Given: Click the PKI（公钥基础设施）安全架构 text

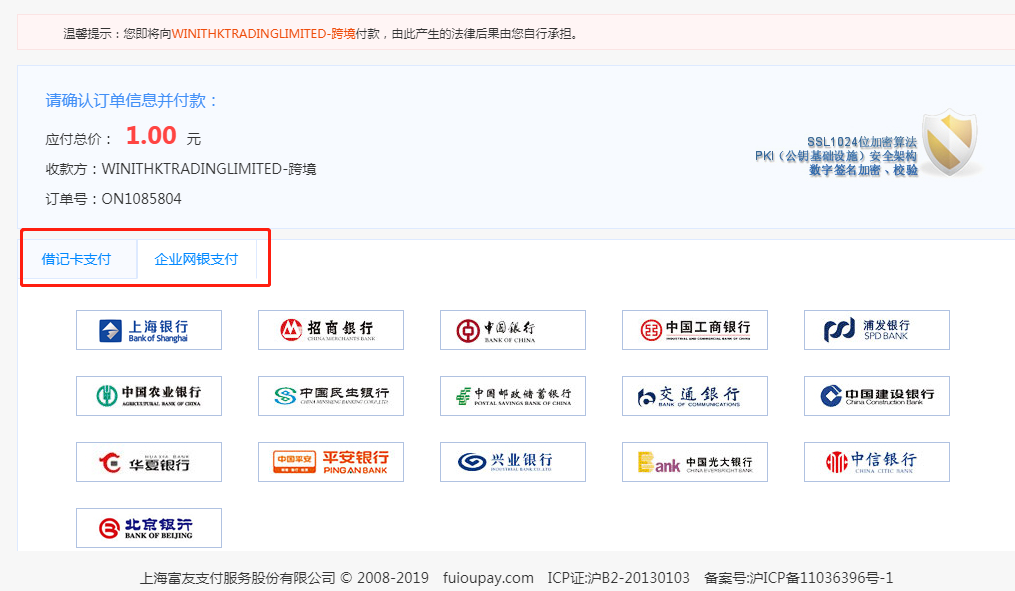Looking at the screenshot, I should tap(836, 156).
